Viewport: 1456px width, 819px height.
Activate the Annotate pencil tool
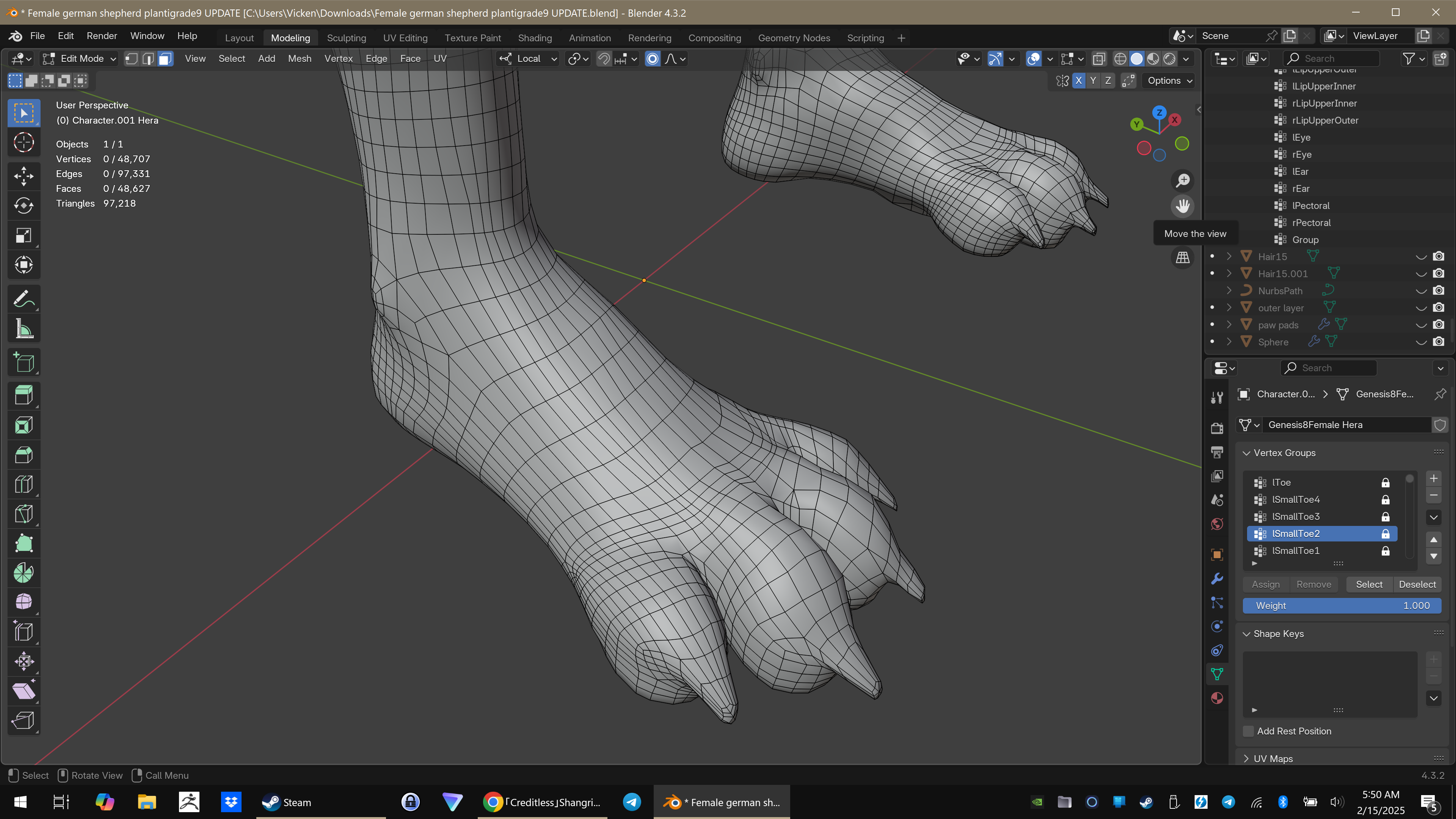pos(23,298)
